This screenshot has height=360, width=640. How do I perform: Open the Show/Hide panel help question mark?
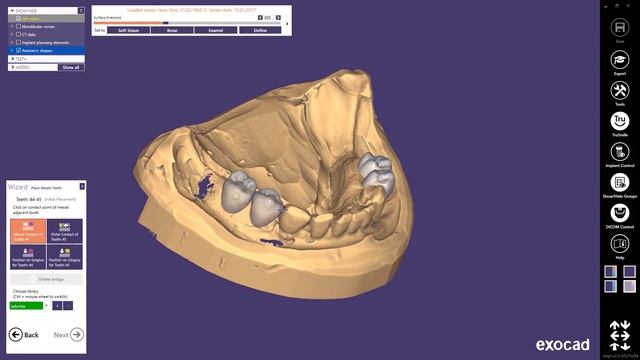tap(81, 11)
